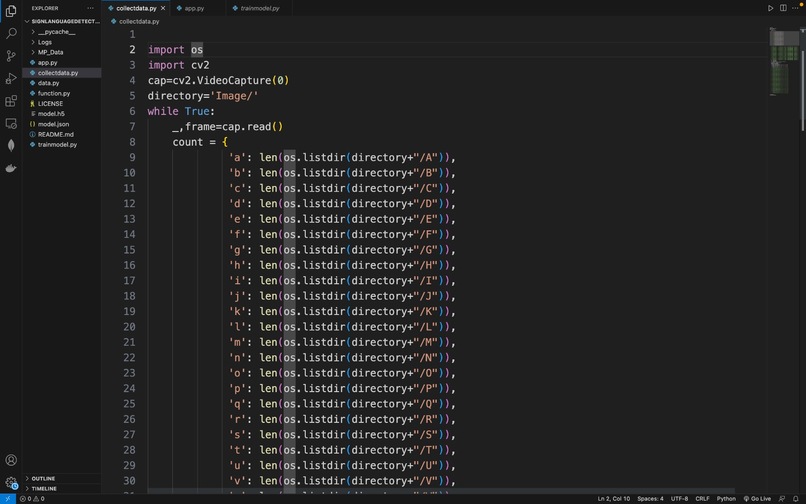Screen dimensions: 806x504
Task: Open the Manage settings gear
Action: point(11,482)
